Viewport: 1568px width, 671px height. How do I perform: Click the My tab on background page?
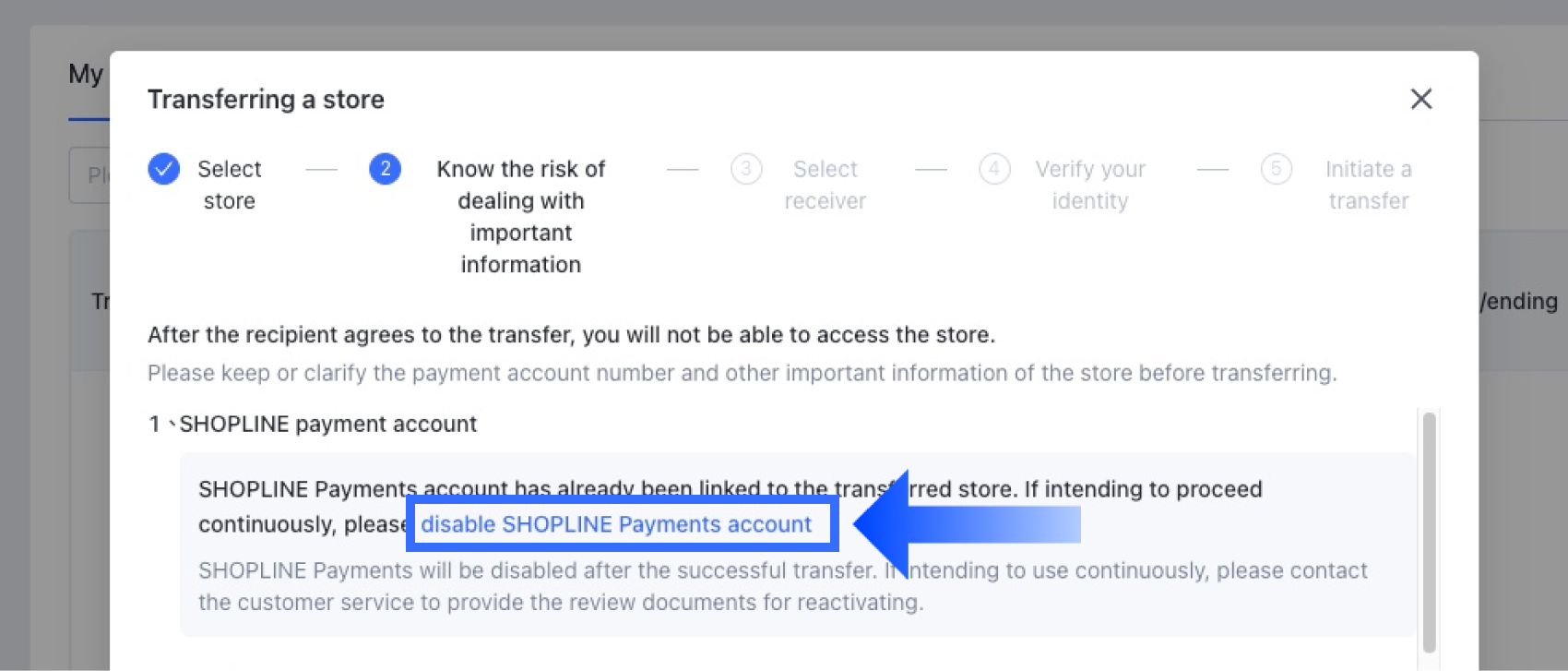click(x=86, y=74)
